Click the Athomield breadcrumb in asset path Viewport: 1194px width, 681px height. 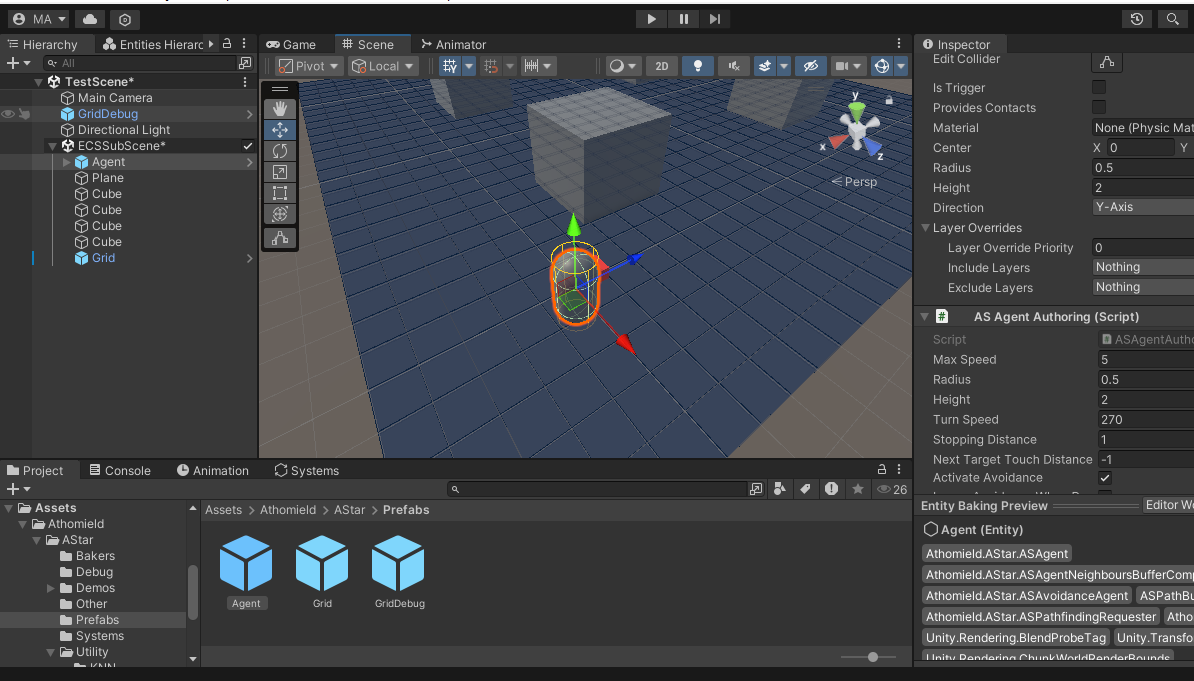287,510
